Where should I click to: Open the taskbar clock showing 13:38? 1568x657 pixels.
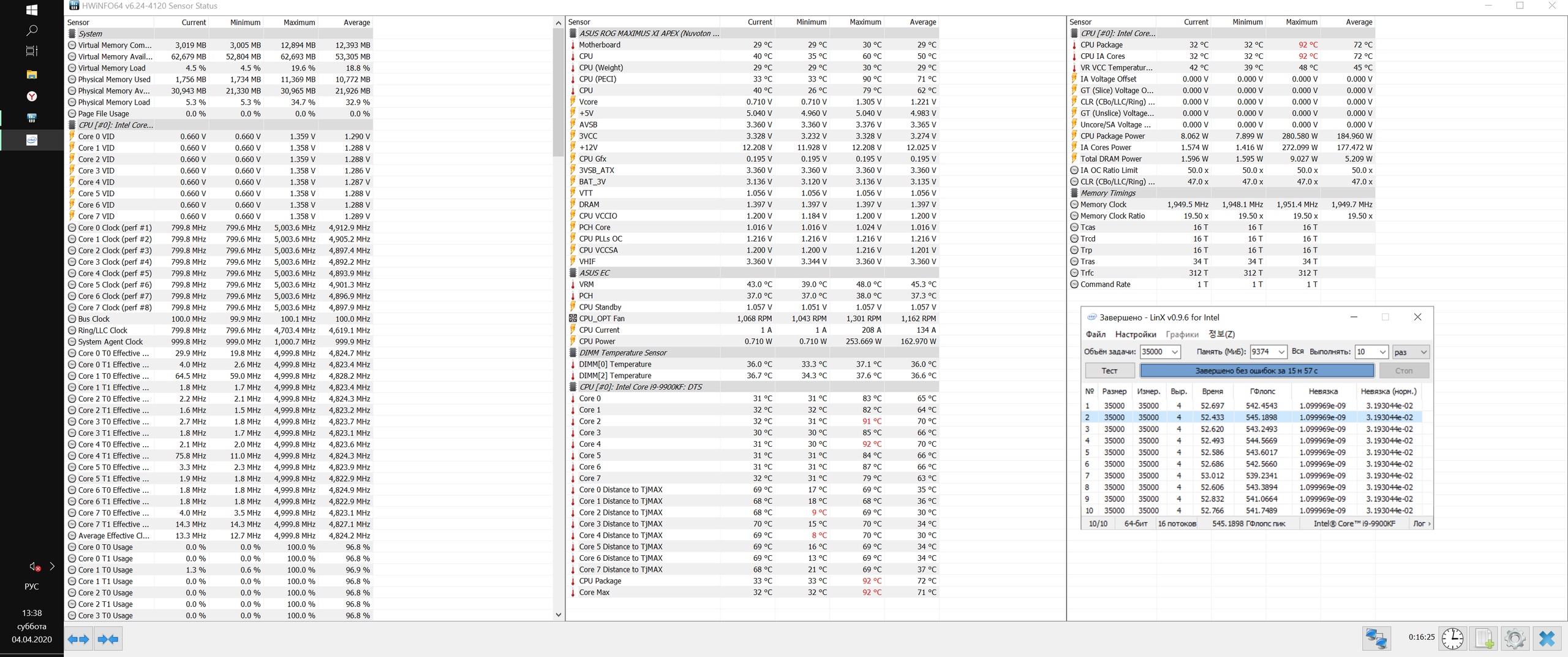pyautogui.click(x=32, y=626)
